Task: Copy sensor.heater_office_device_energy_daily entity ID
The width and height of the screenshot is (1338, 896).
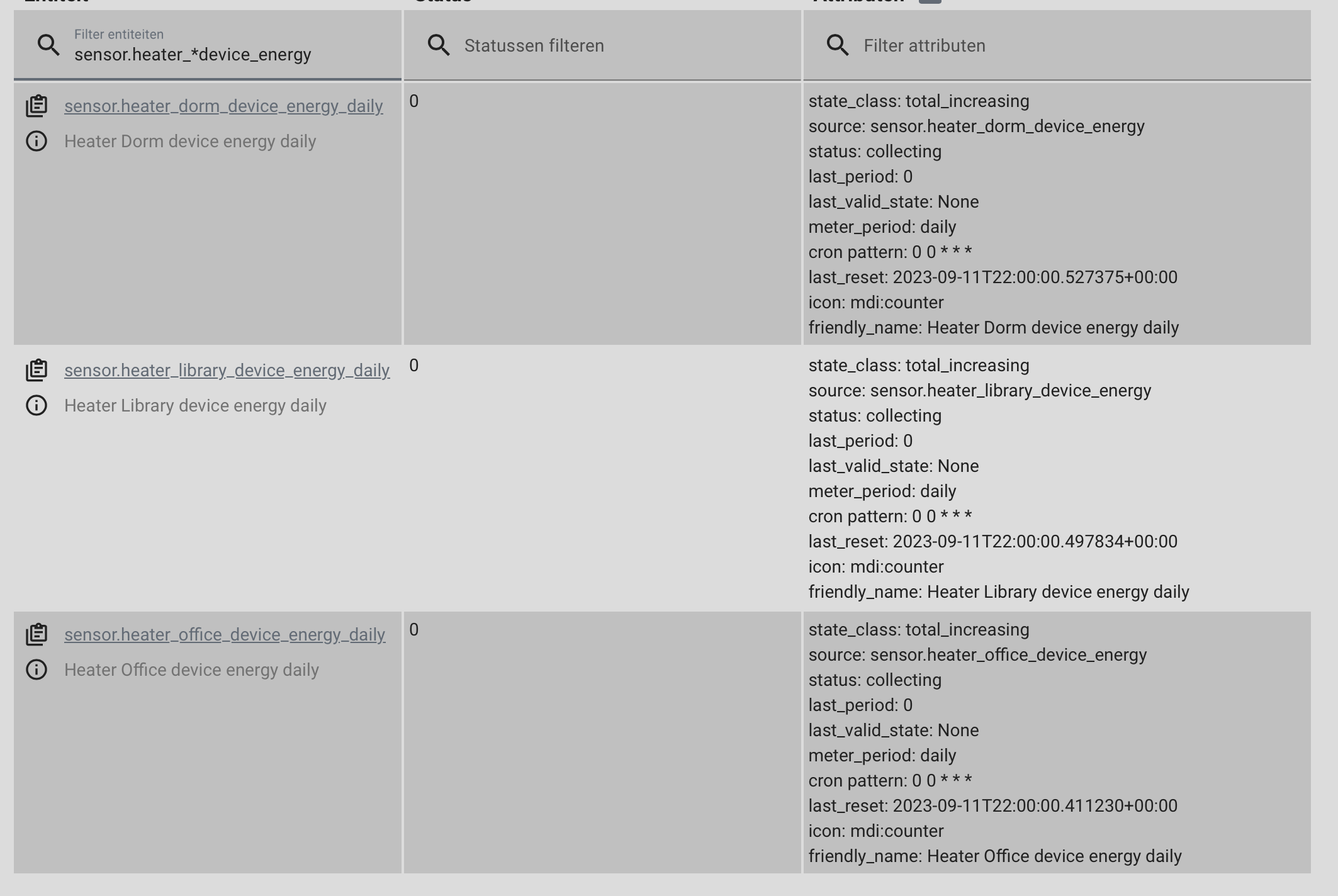Action: 37,634
